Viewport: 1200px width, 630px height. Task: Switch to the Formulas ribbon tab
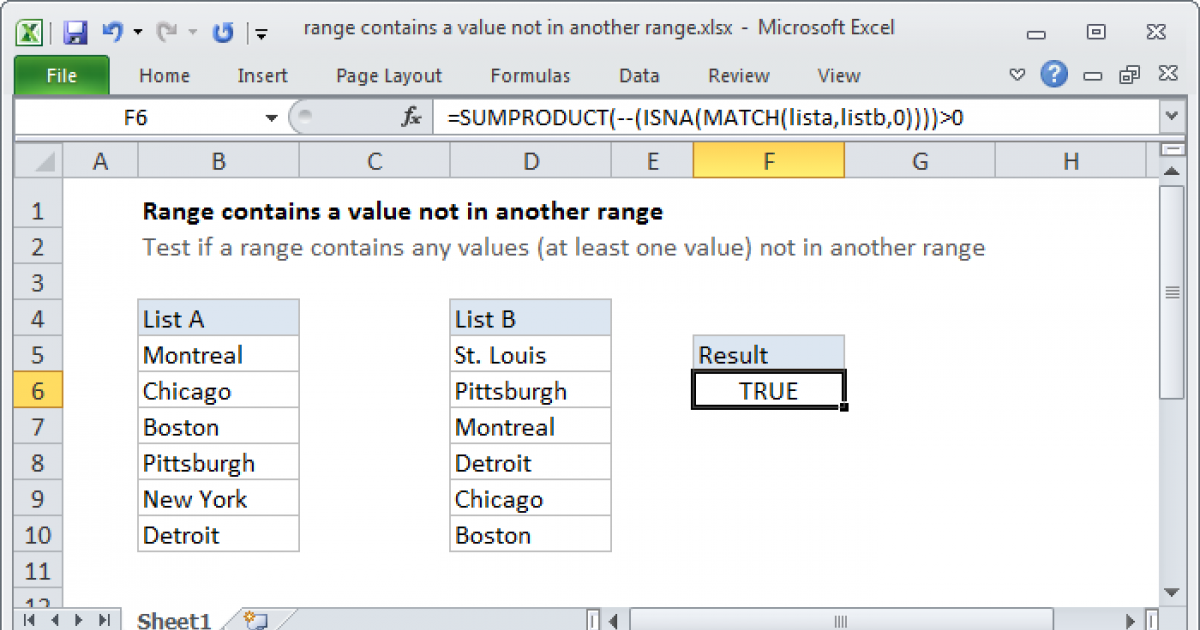(530, 75)
